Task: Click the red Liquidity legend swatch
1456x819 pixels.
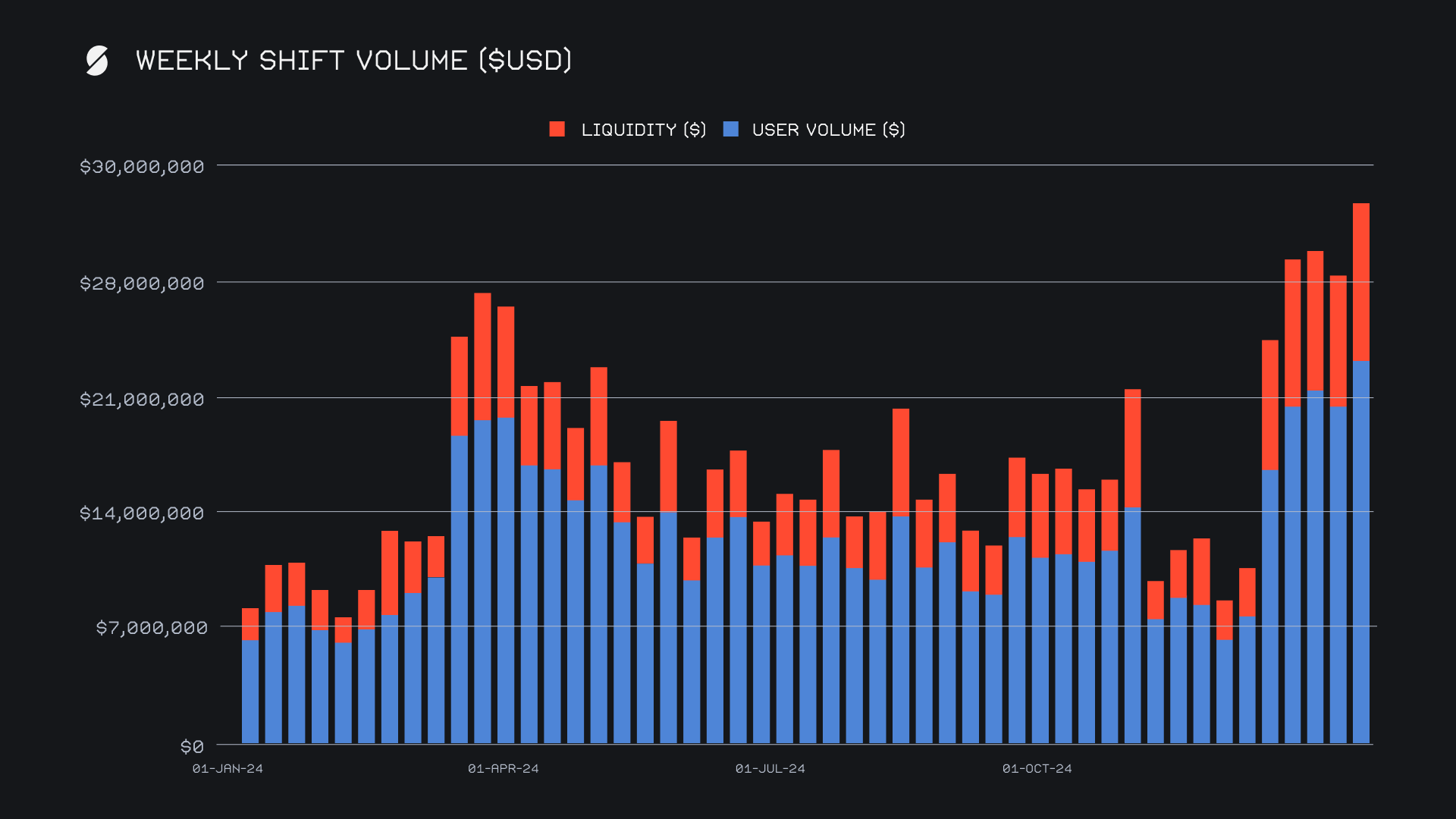Action: tap(557, 130)
